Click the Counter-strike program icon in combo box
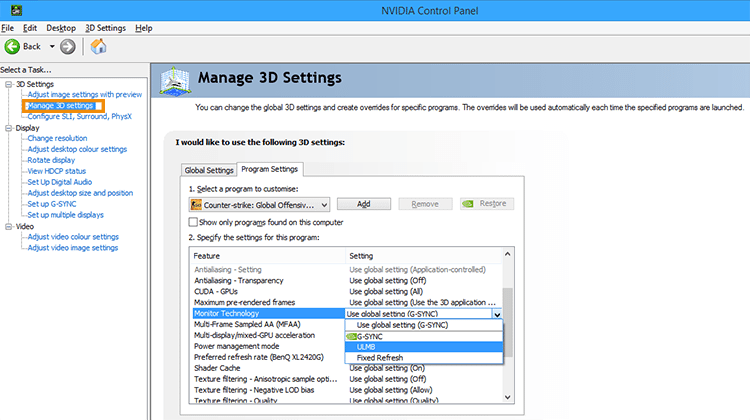 [x=196, y=205]
